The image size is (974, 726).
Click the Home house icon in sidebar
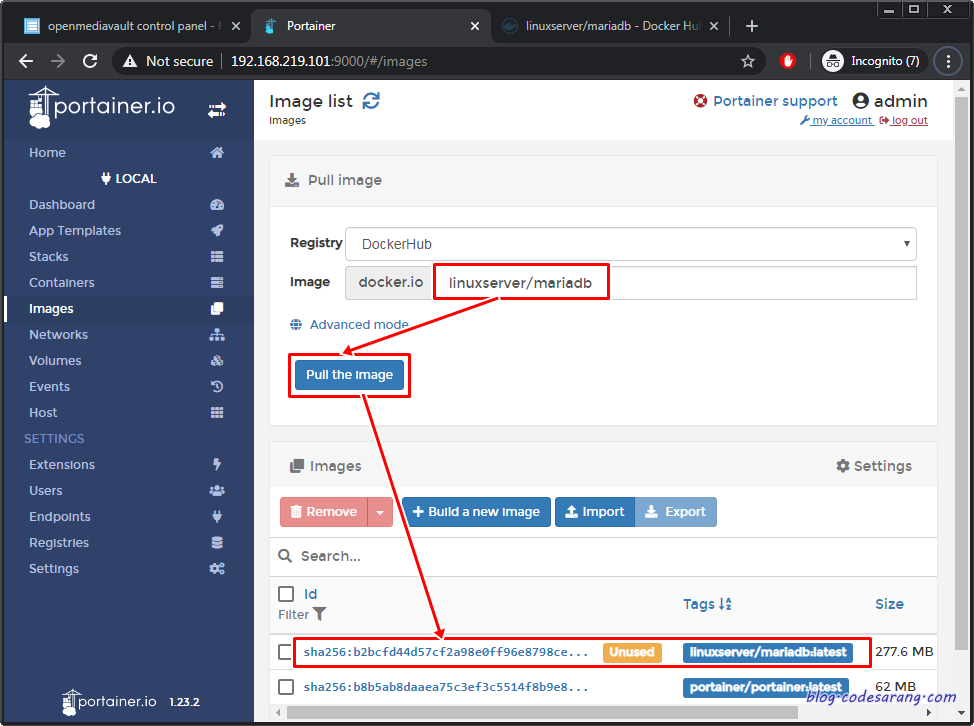[217, 153]
